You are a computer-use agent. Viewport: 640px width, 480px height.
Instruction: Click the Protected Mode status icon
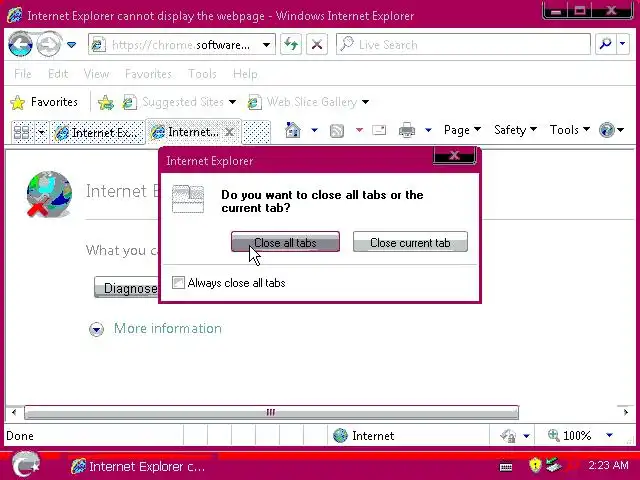point(508,436)
